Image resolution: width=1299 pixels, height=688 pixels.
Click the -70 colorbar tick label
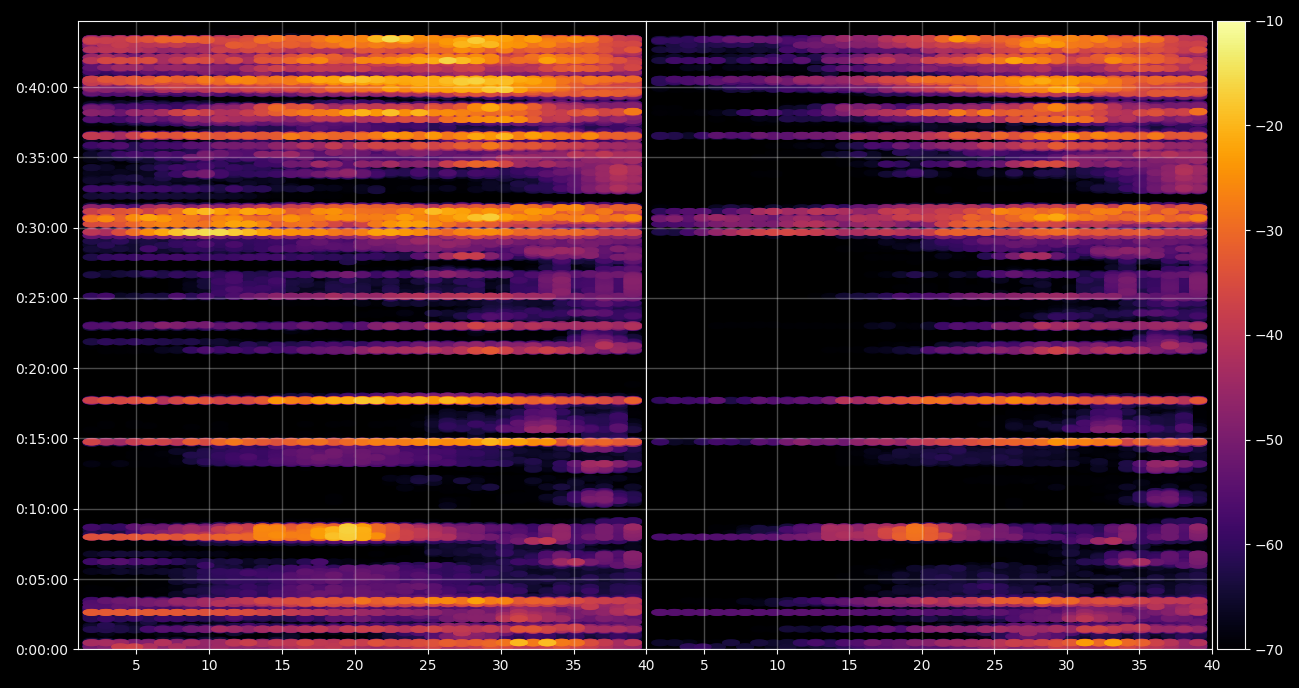click(x=1269, y=650)
